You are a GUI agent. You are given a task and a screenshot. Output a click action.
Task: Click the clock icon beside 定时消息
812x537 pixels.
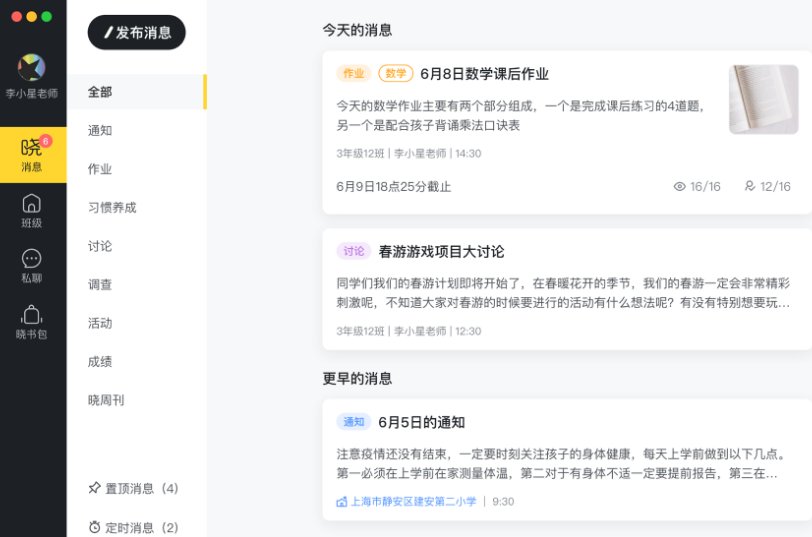click(94, 527)
